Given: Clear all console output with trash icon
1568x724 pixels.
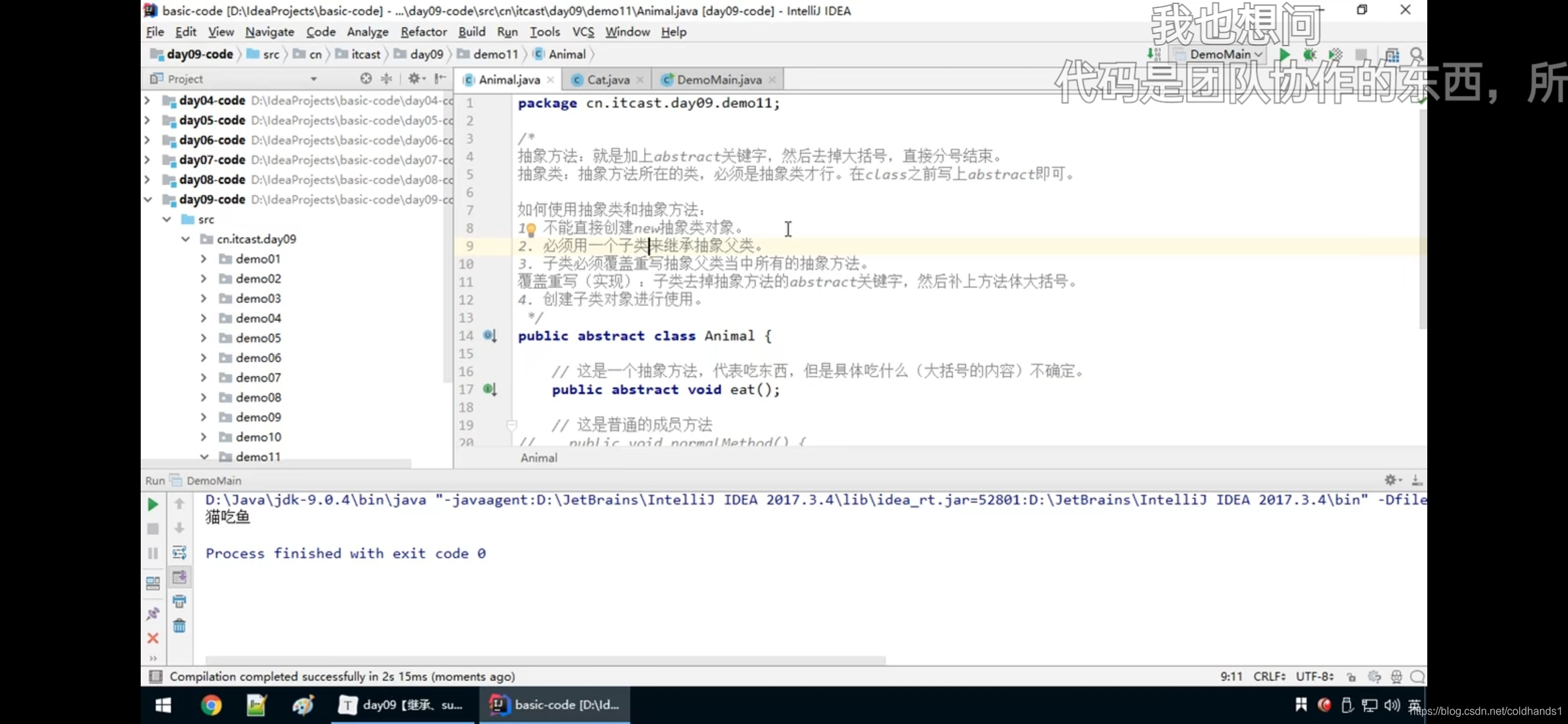Looking at the screenshot, I should coord(179,626).
